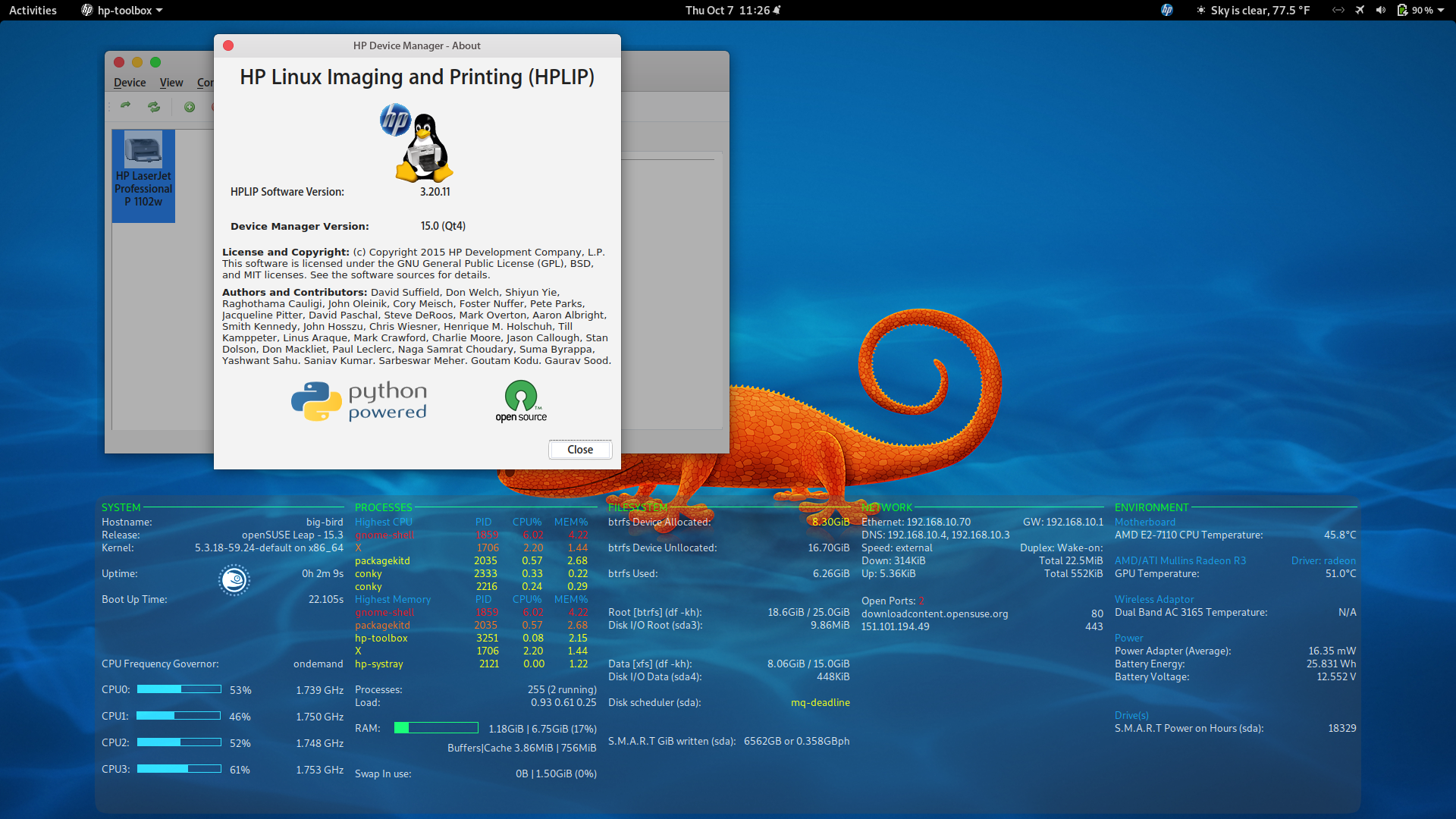Viewport: 1456px width, 819px height.
Task: Click the volume speaker icon in top bar
Action: click(x=1381, y=10)
